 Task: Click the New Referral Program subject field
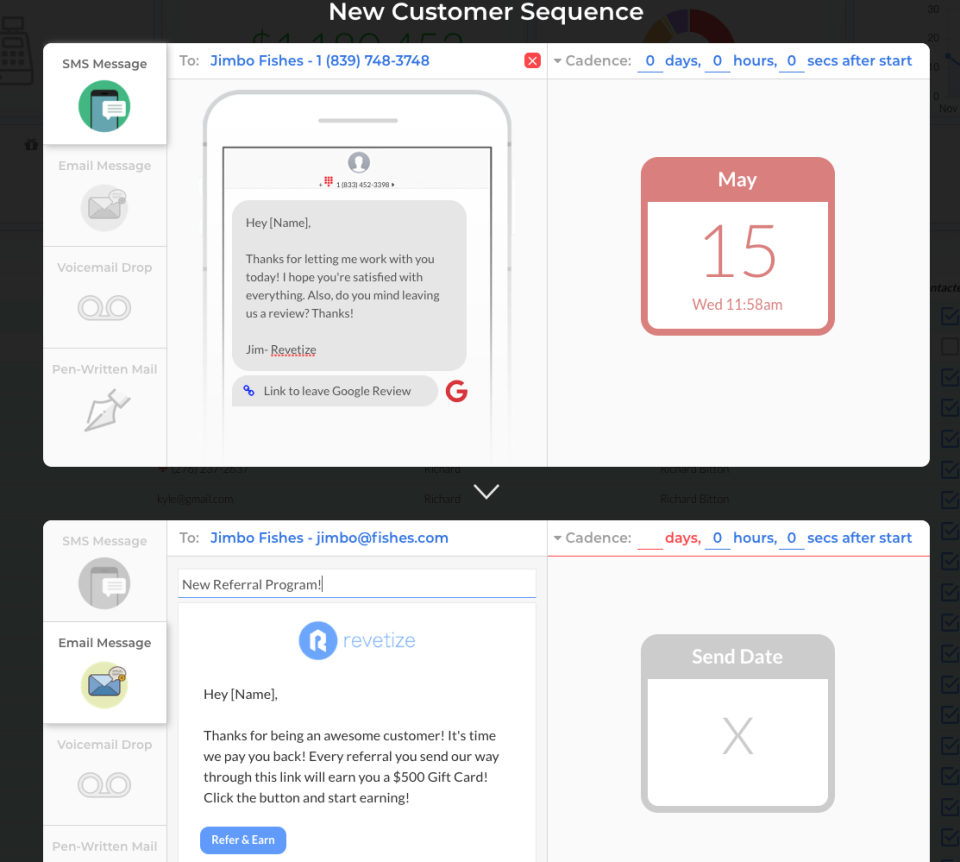click(x=357, y=584)
